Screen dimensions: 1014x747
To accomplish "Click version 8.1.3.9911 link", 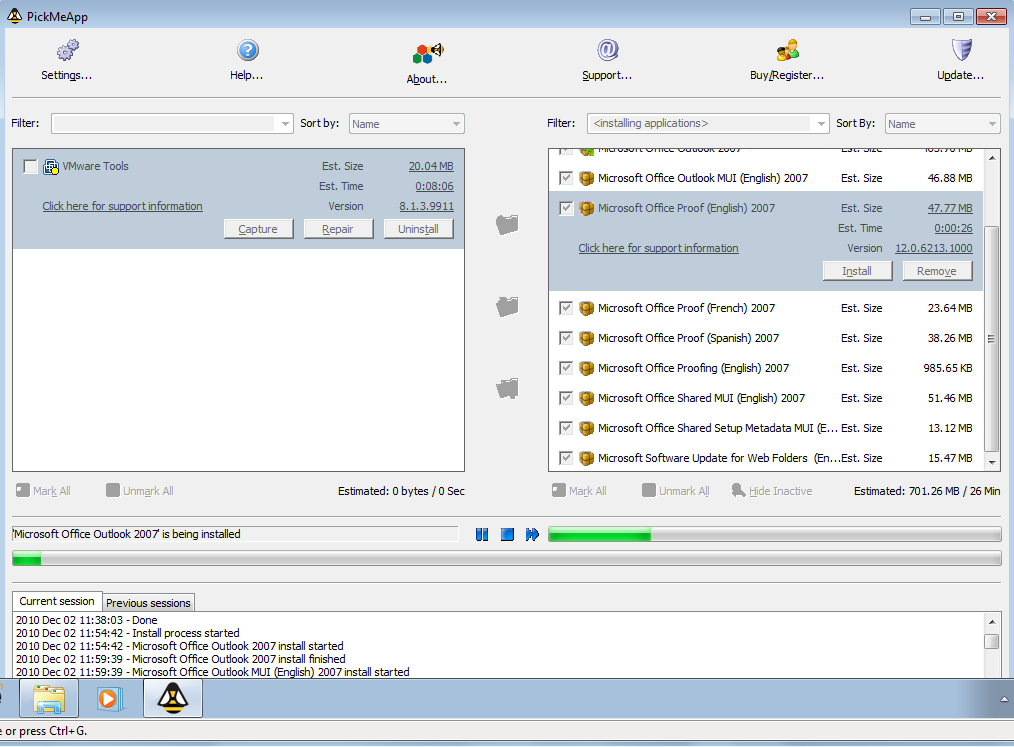I will 426,206.
